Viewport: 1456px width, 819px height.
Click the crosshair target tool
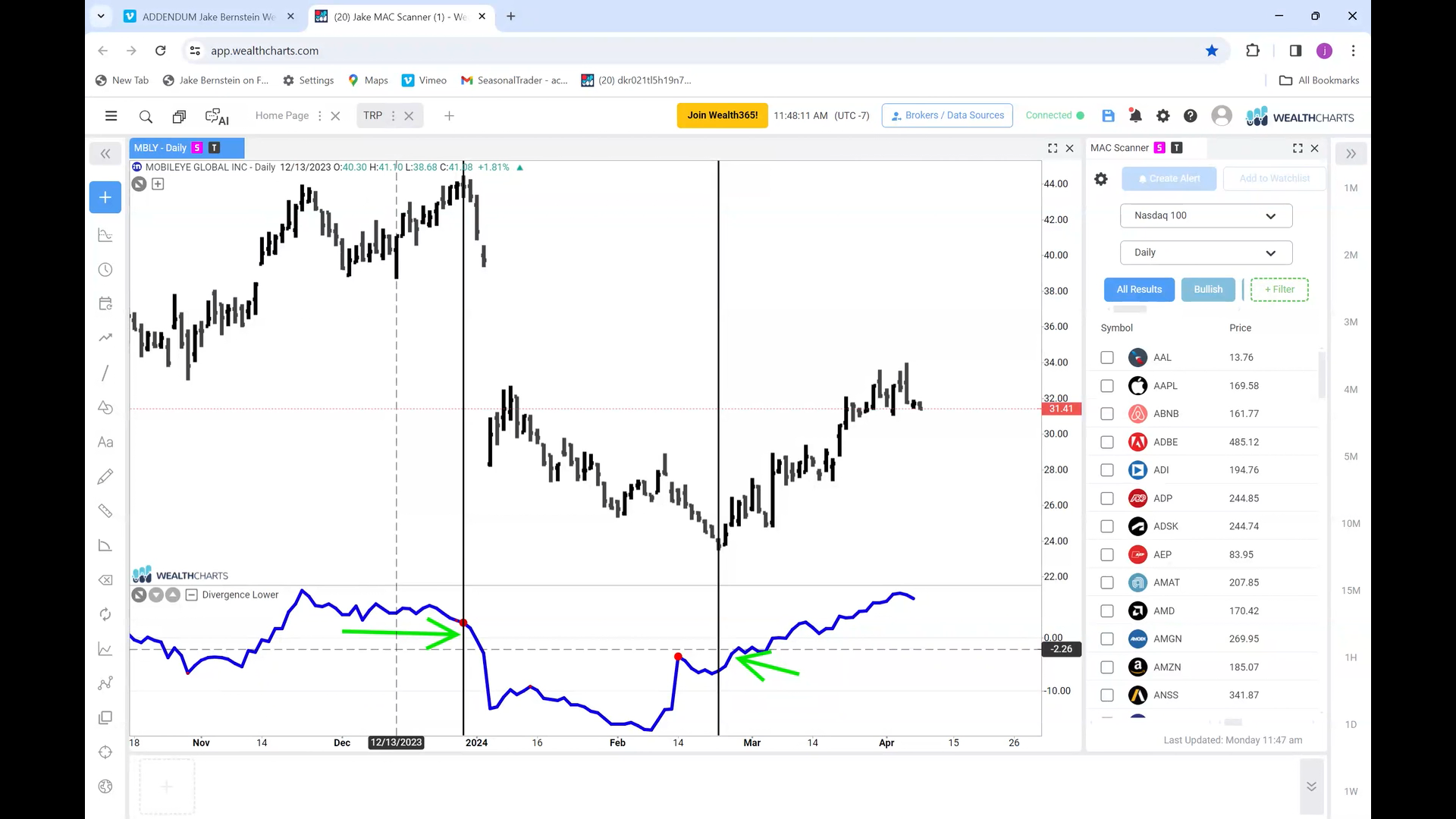coord(105,752)
